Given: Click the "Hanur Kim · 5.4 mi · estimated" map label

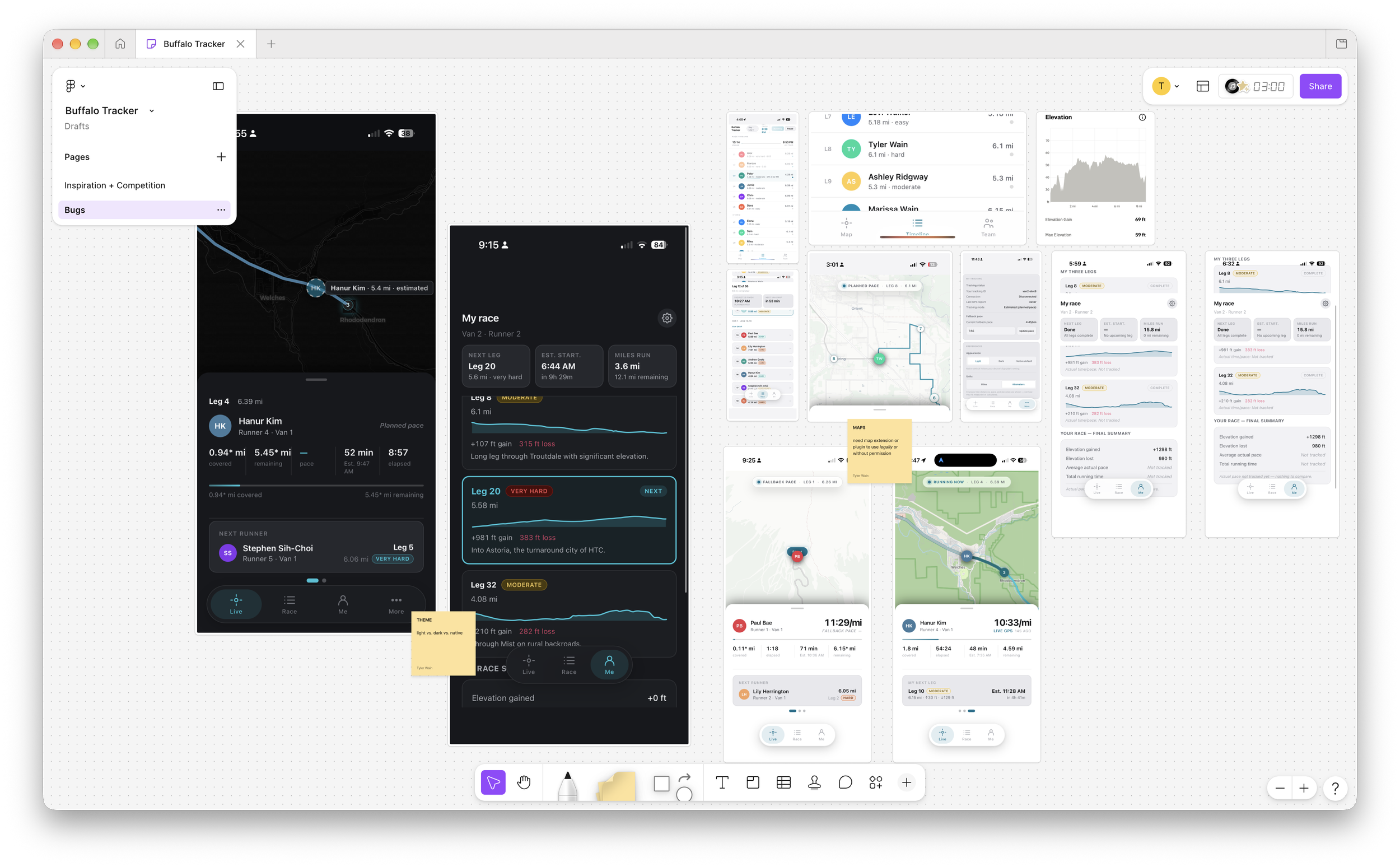Looking at the screenshot, I should 379,288.
